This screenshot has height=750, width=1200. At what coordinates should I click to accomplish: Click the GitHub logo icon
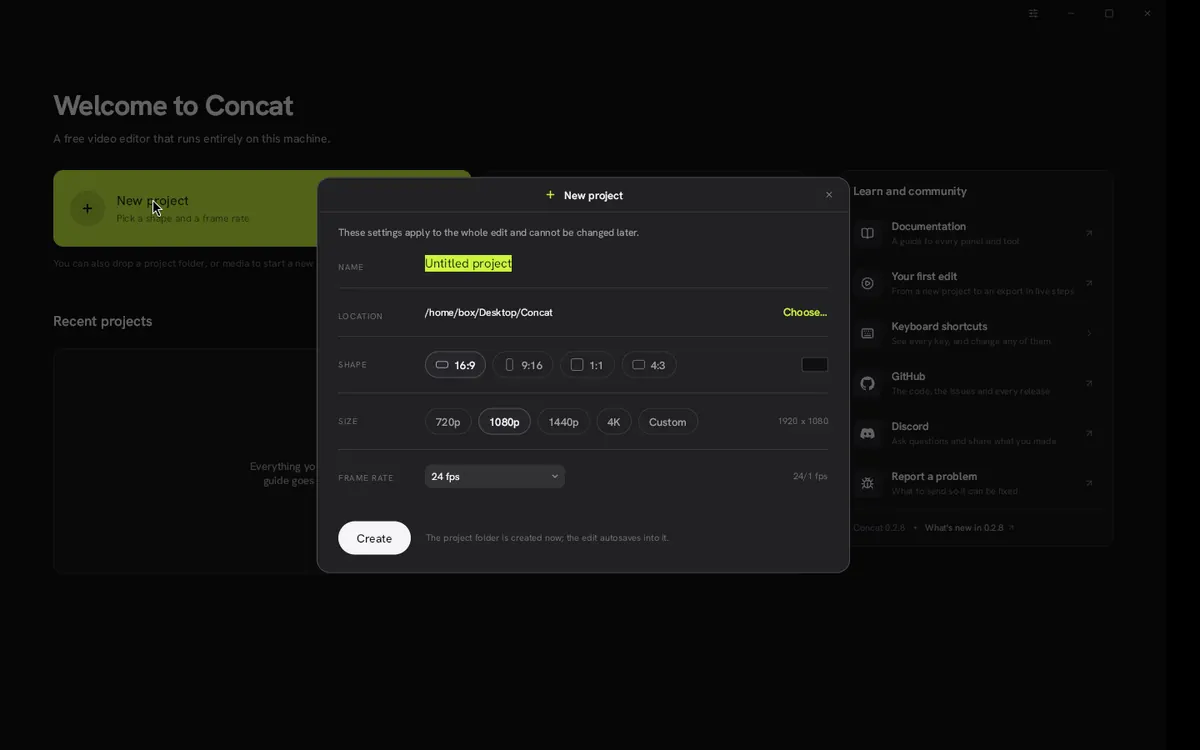tap(867, 383)
